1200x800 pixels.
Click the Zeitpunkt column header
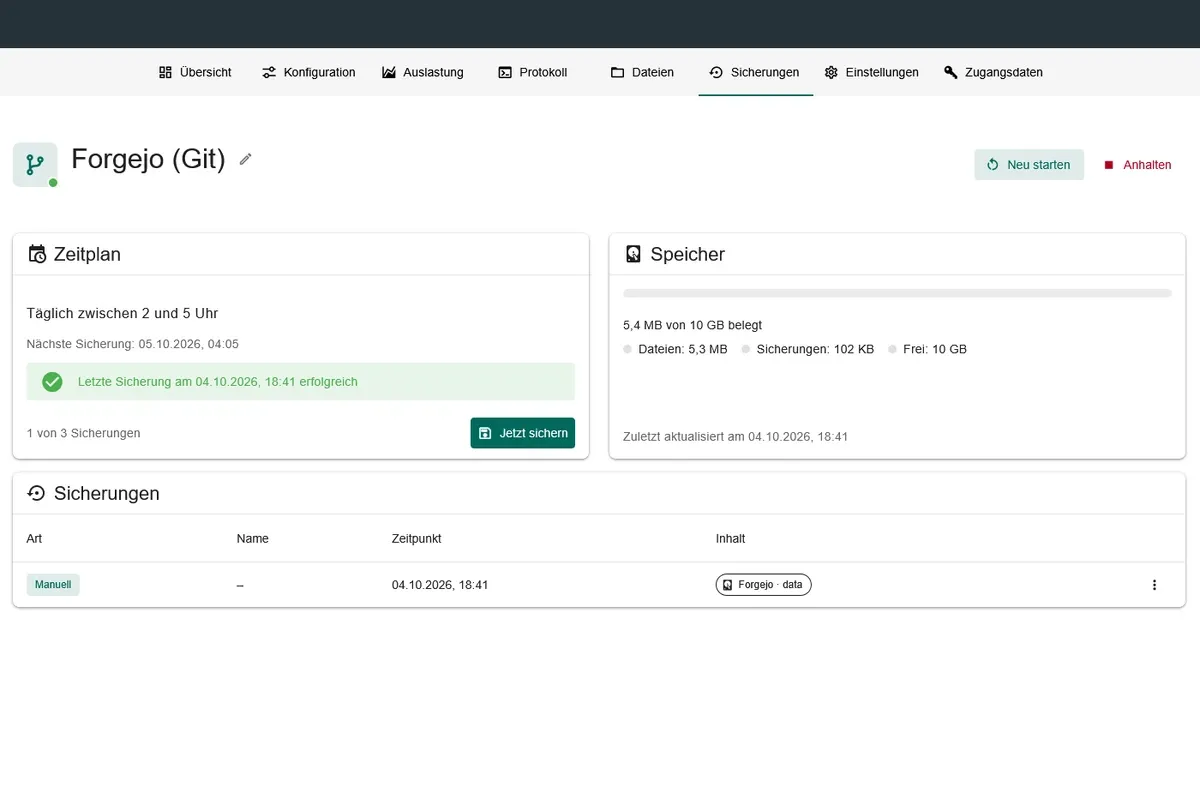tap(417, 539)
